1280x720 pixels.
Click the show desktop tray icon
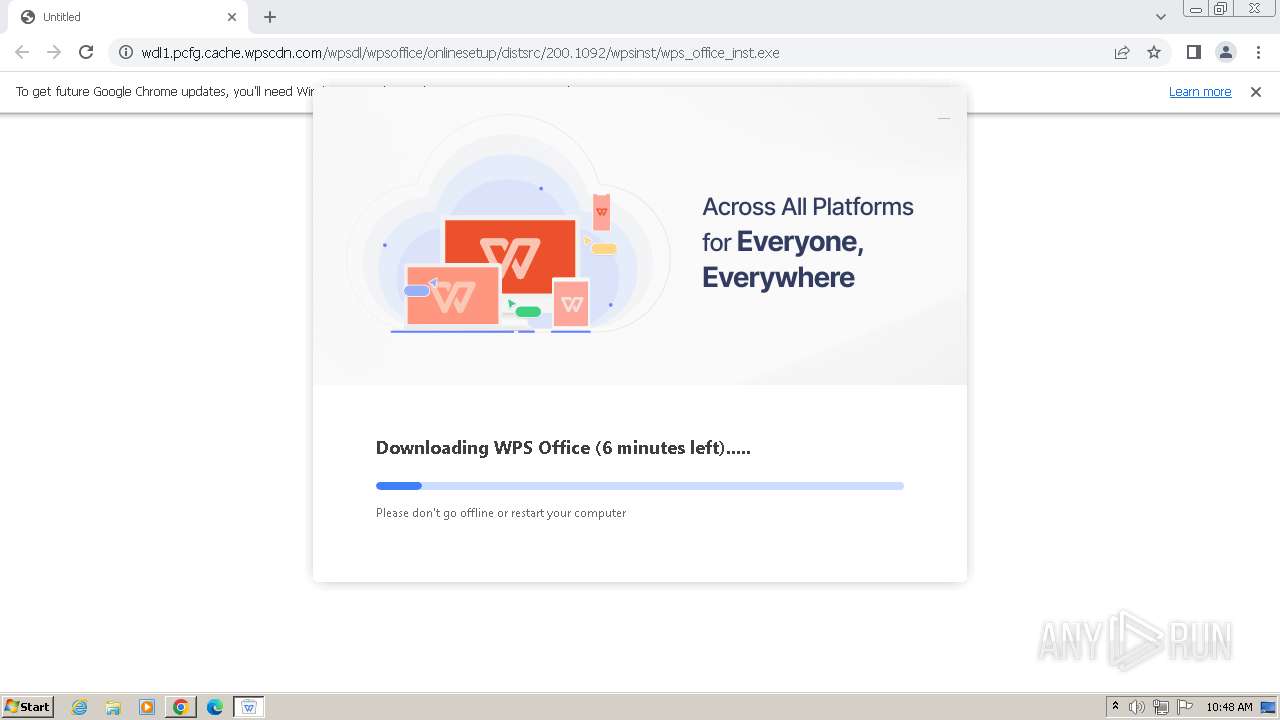tap(1269, 707)
